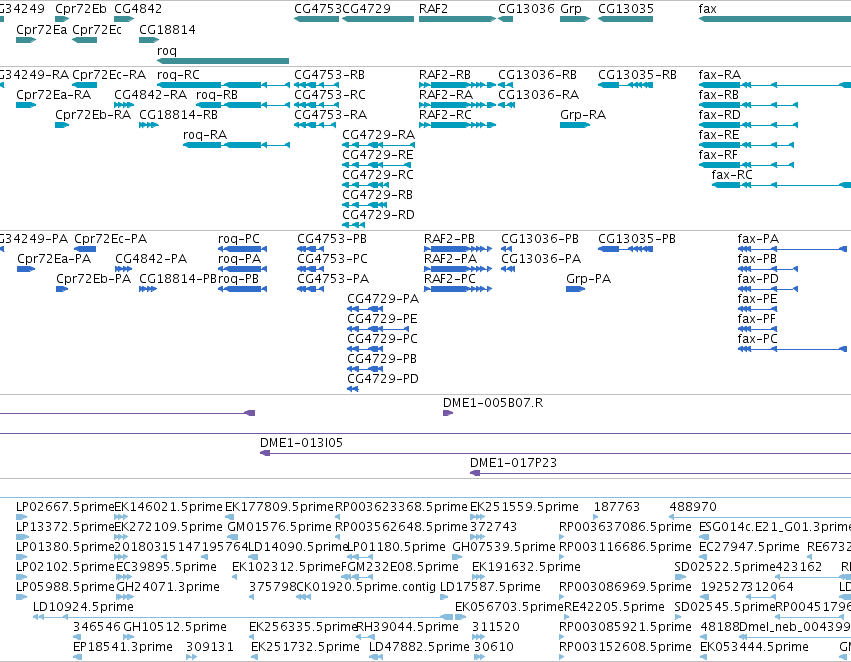Select feature 187763
The width and height of the screenshot is (851, 662).
pos(595,517)
